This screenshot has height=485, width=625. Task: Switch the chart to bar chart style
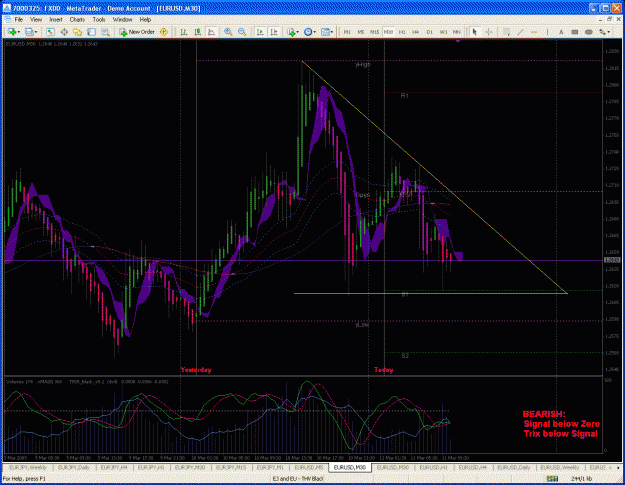click(184, 32)
